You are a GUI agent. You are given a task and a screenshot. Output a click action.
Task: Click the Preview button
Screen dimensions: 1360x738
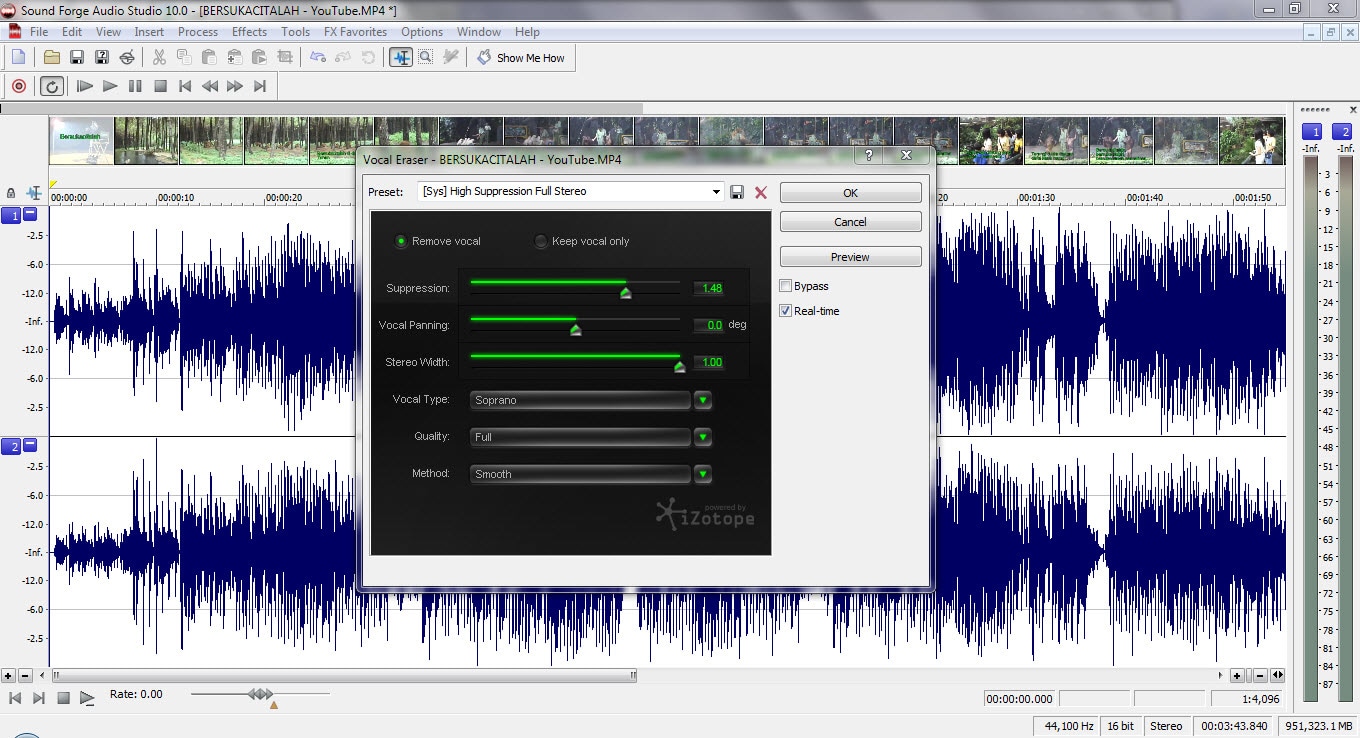(x=850, y=257)
